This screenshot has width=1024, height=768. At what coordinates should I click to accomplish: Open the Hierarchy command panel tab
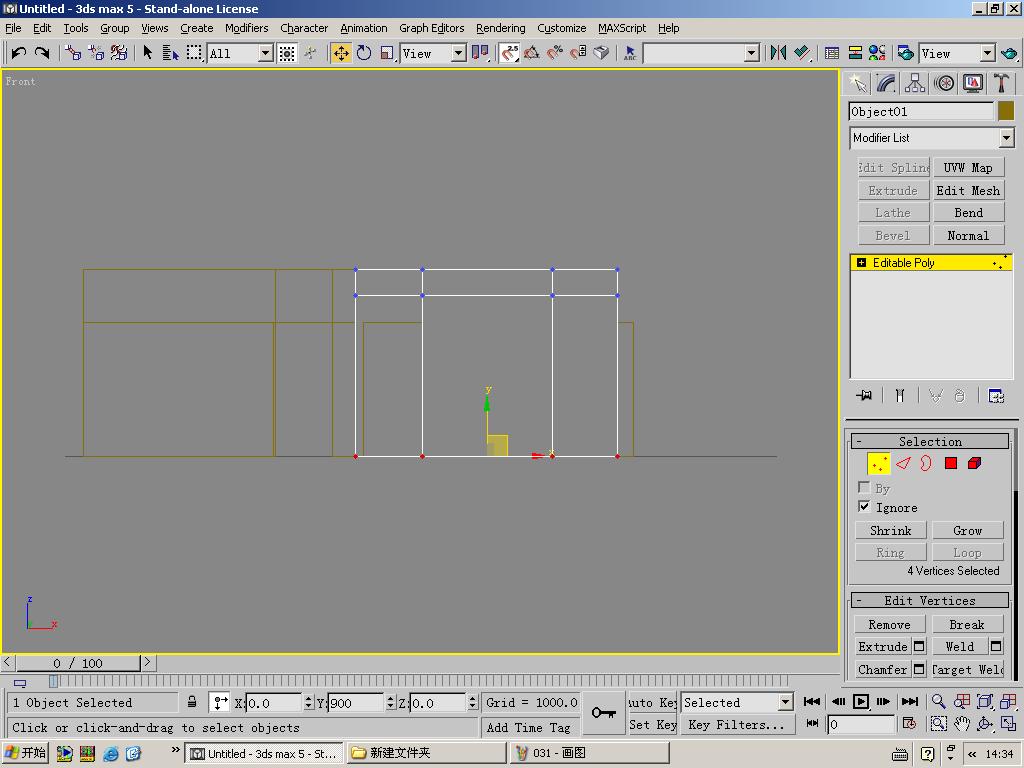[x=915, y=83]
